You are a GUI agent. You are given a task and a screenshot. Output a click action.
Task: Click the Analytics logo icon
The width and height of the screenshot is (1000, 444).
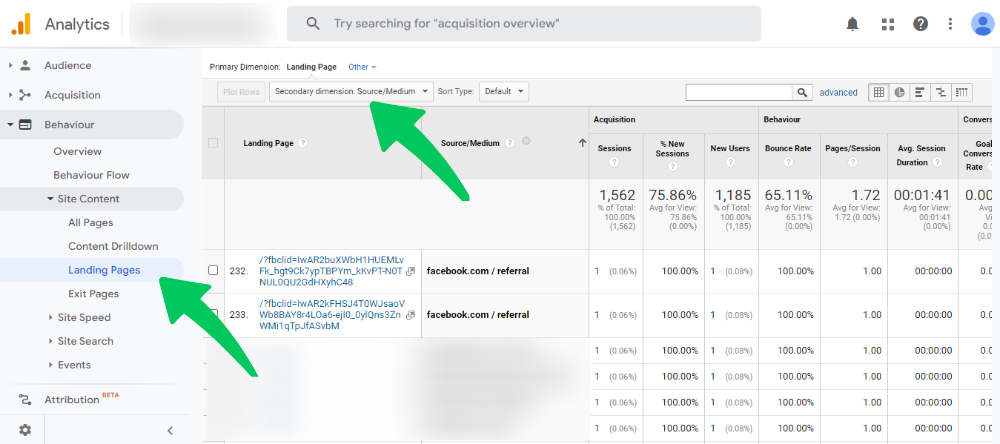click(20, 24)
